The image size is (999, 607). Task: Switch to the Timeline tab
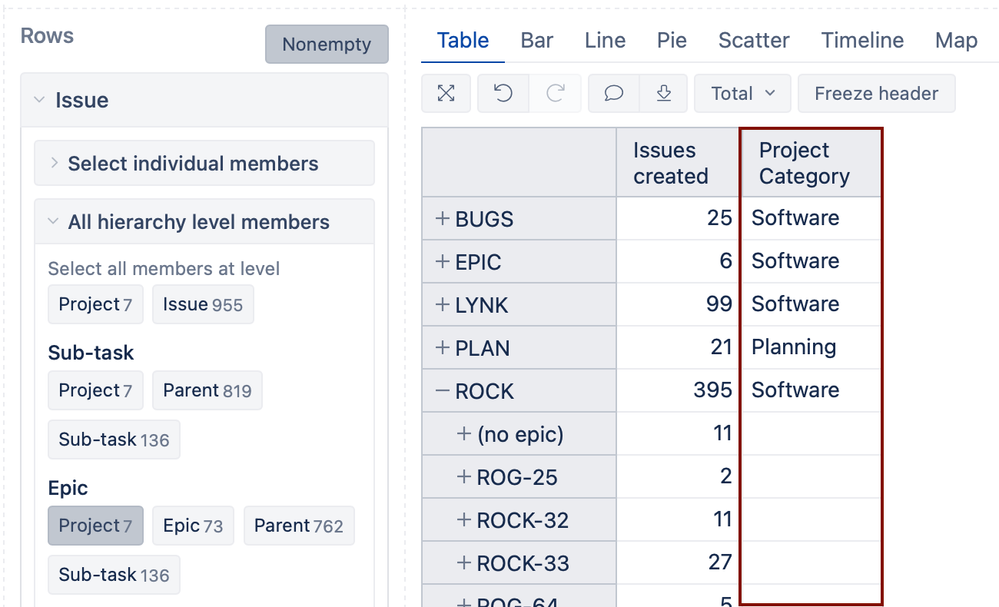click(861, 41)
